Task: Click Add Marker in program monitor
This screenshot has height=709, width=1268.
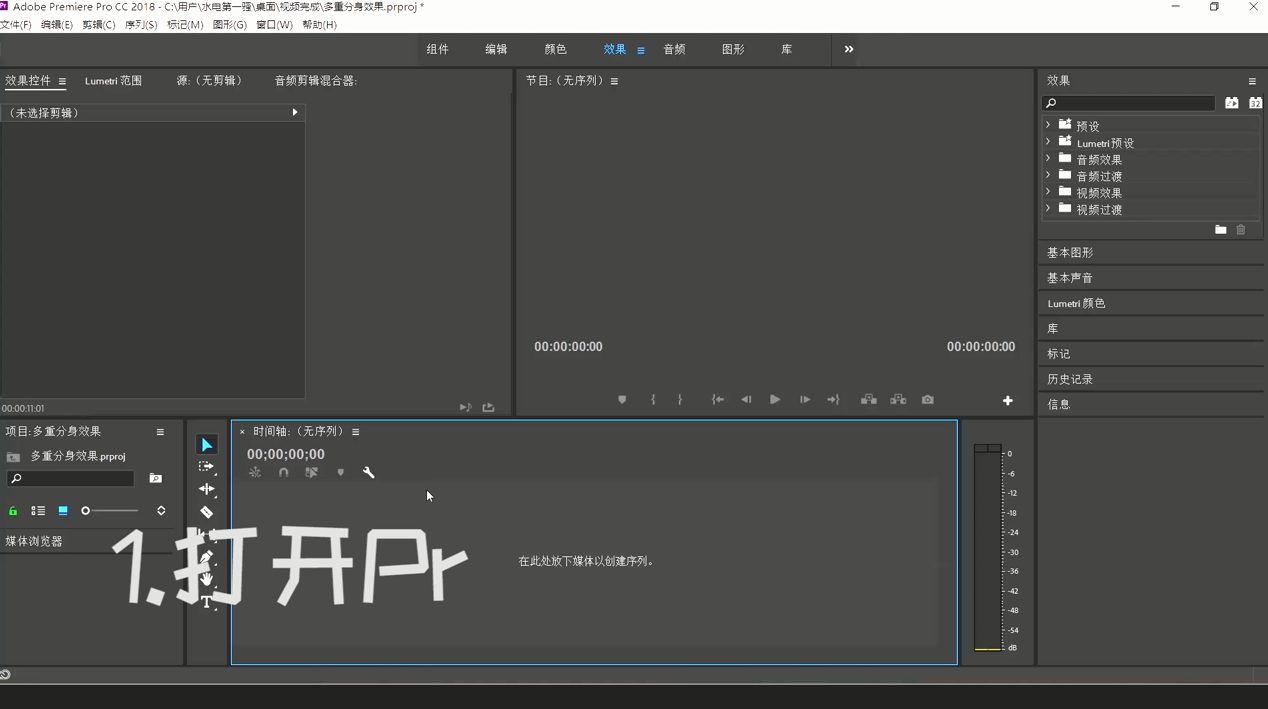Action: (622, 400)
